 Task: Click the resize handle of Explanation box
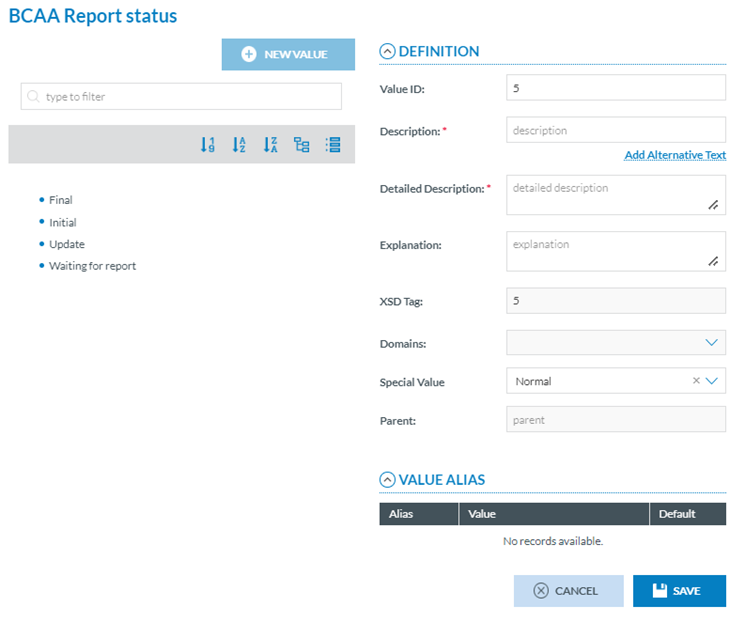click(x=714, y=261)
